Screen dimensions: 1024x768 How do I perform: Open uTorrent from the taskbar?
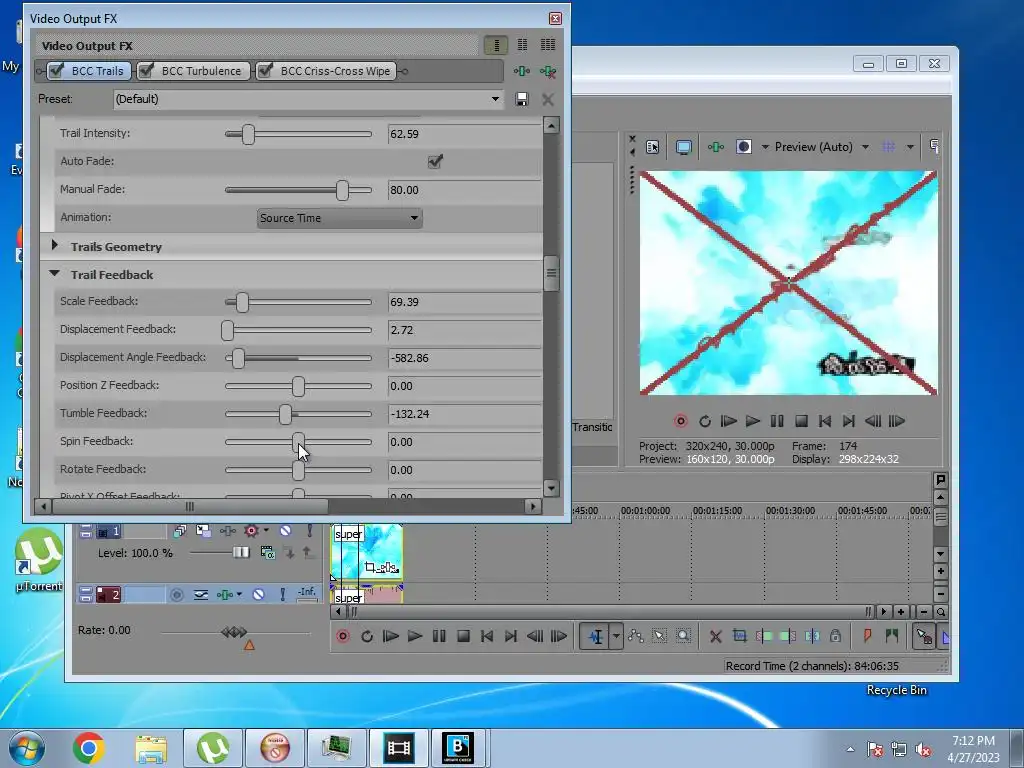(x=213, y=748)
